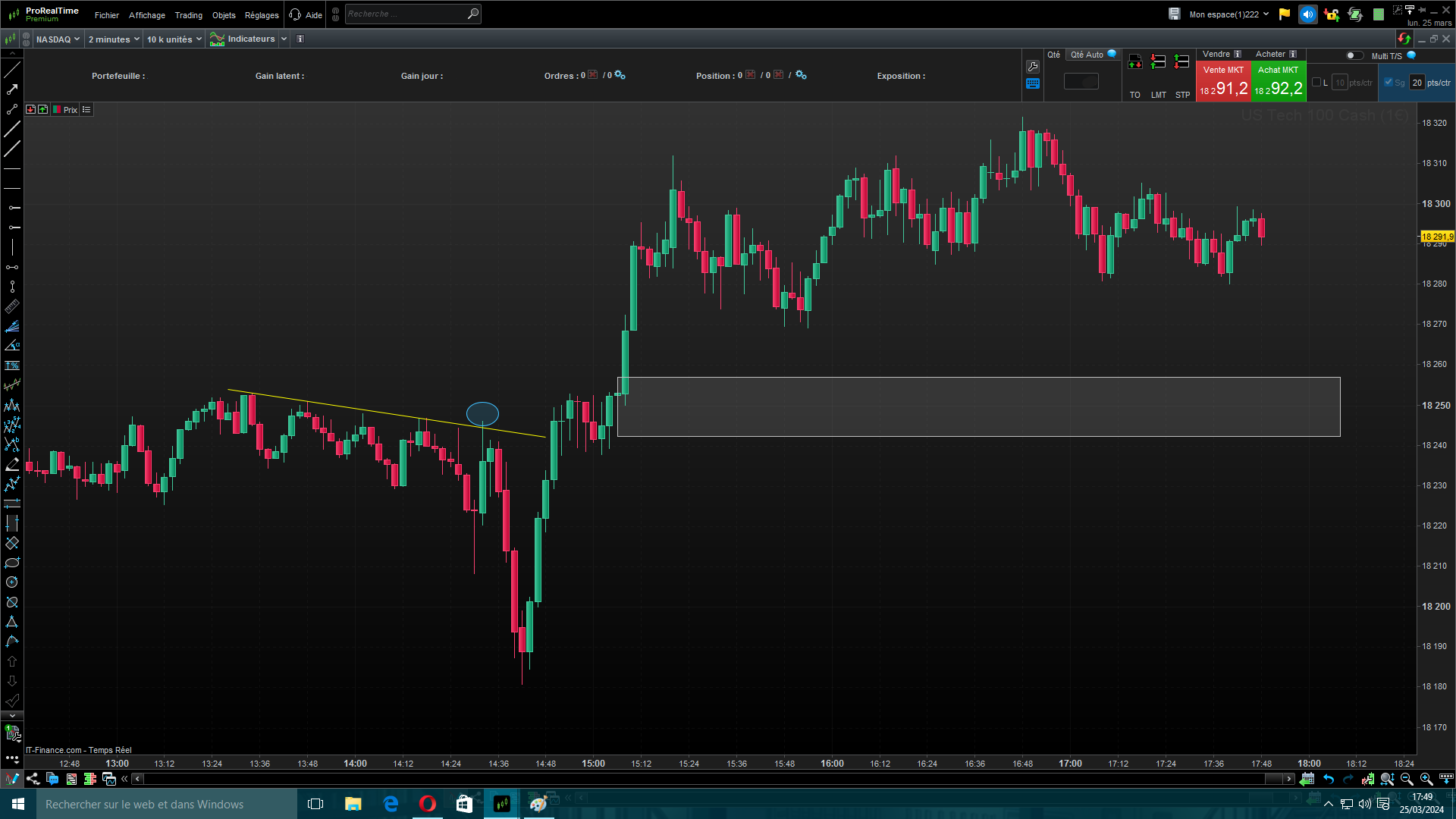
Task: Open the 10 k unités dropdown
Action: [x=174, y=39]
